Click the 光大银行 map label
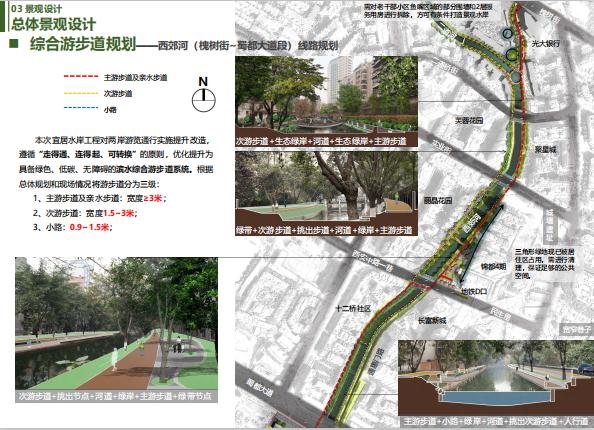594x430 pixels. tap(546, 44)
